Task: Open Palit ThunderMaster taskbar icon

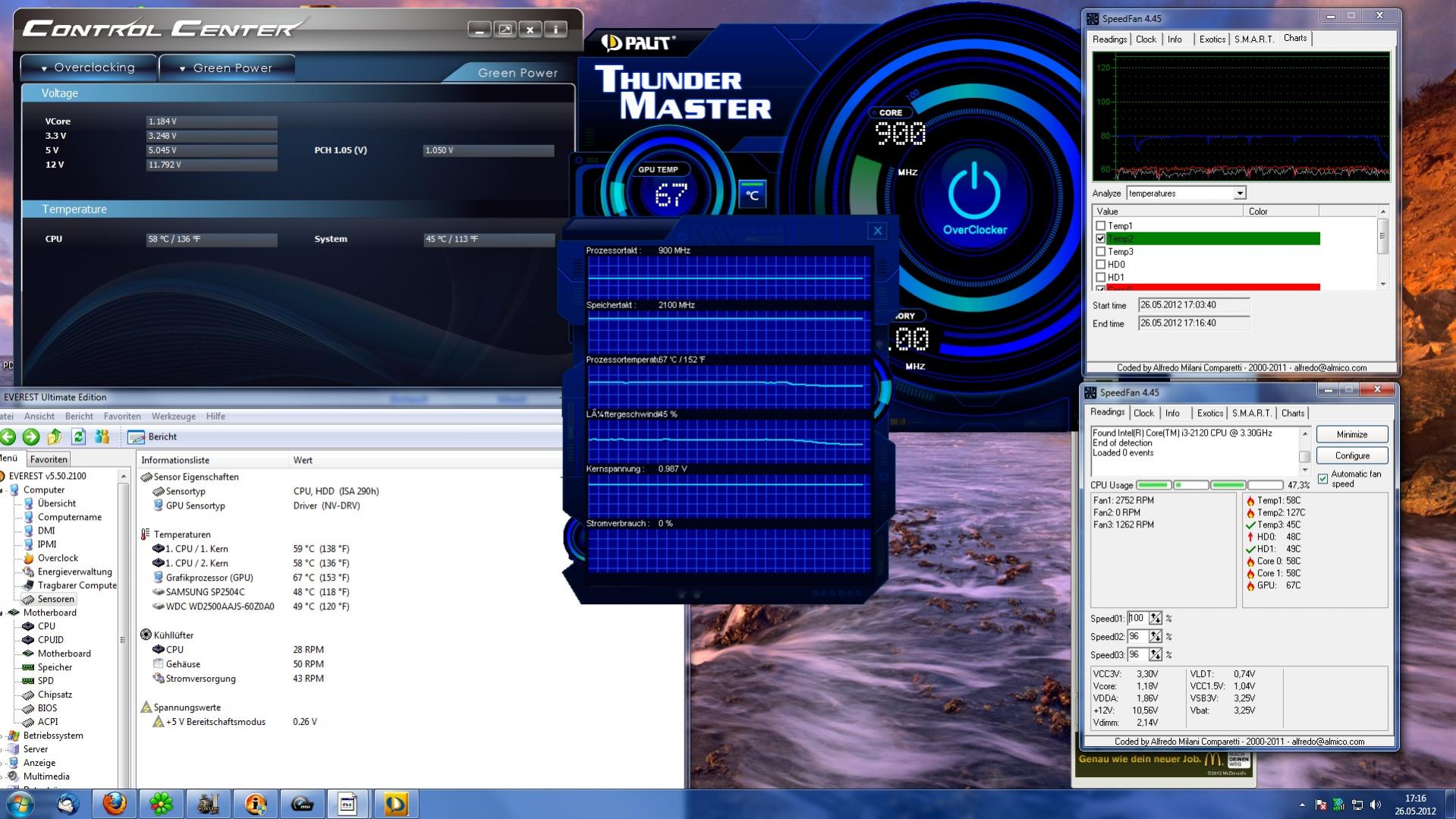Action: pos(395,804)
